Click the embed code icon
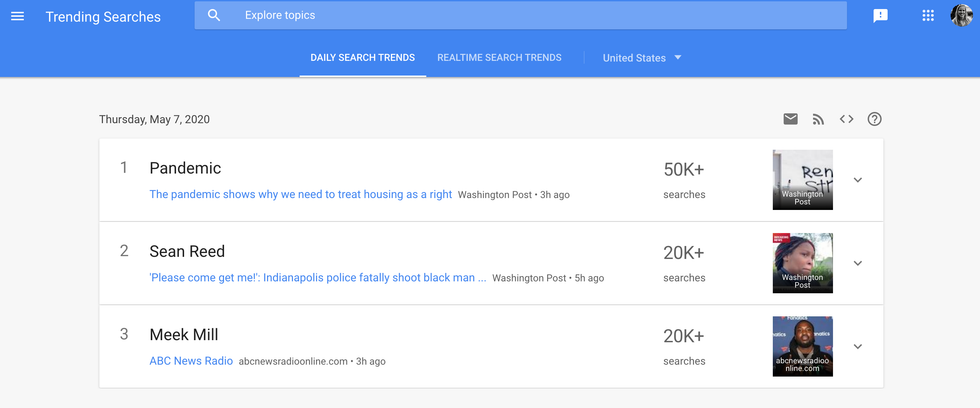 point(846,119)
